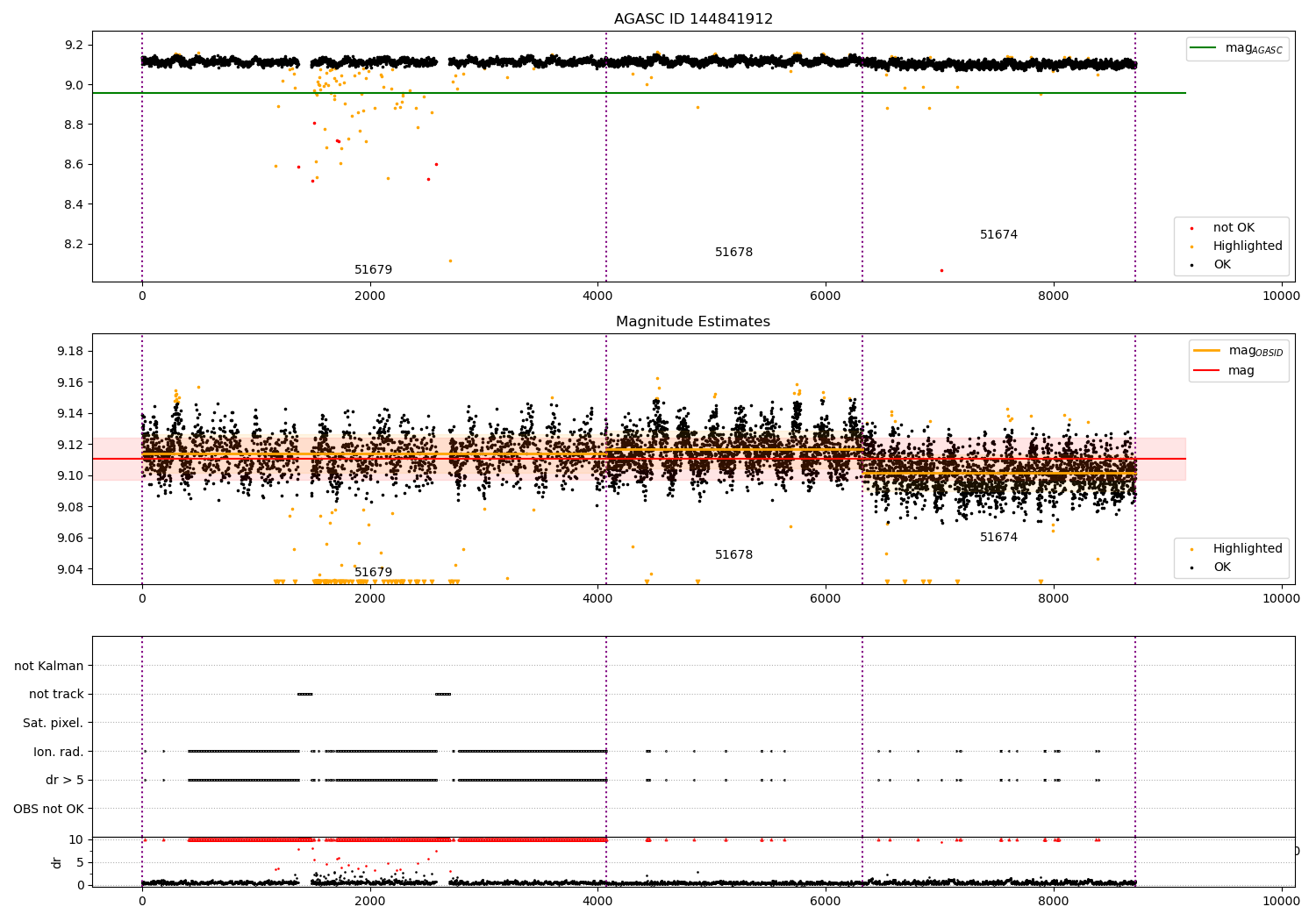Click the green line sample in mag AGASC legend
Image resolution: width=1316 pixels, height=921 pixels.
click(x=1203, y=48)
